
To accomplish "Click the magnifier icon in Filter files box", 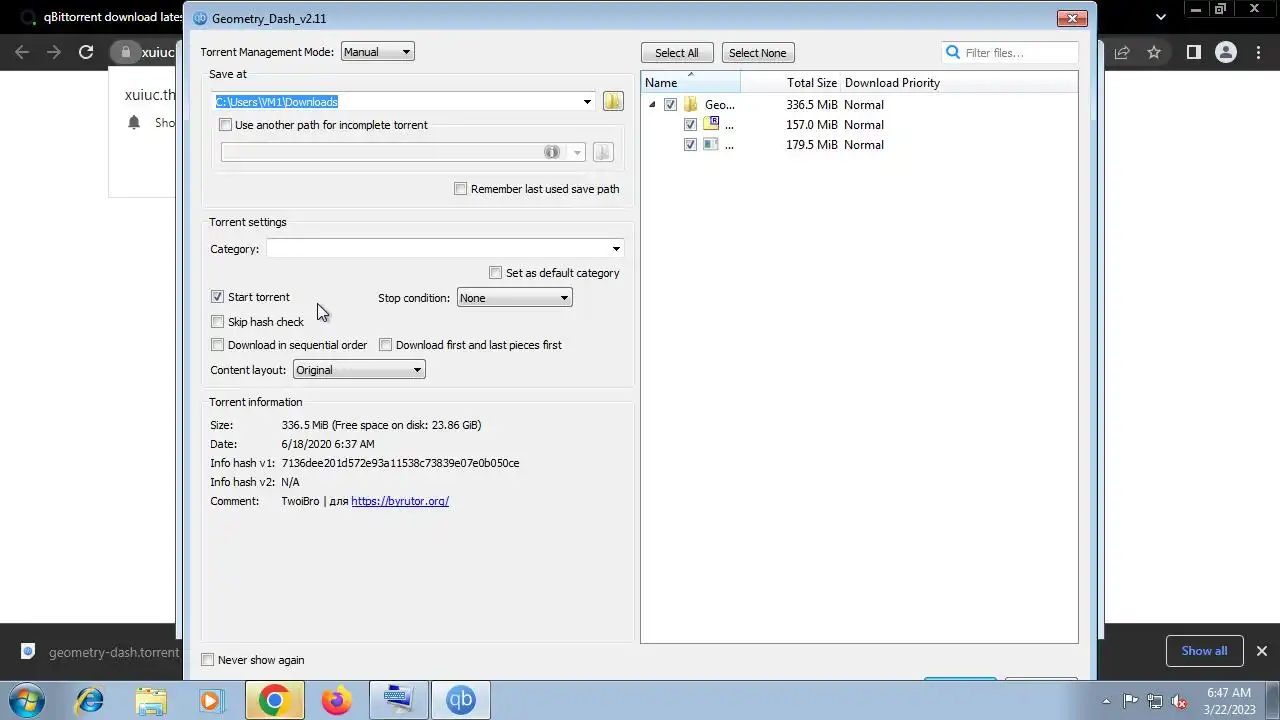I will (x=953, y=52).
